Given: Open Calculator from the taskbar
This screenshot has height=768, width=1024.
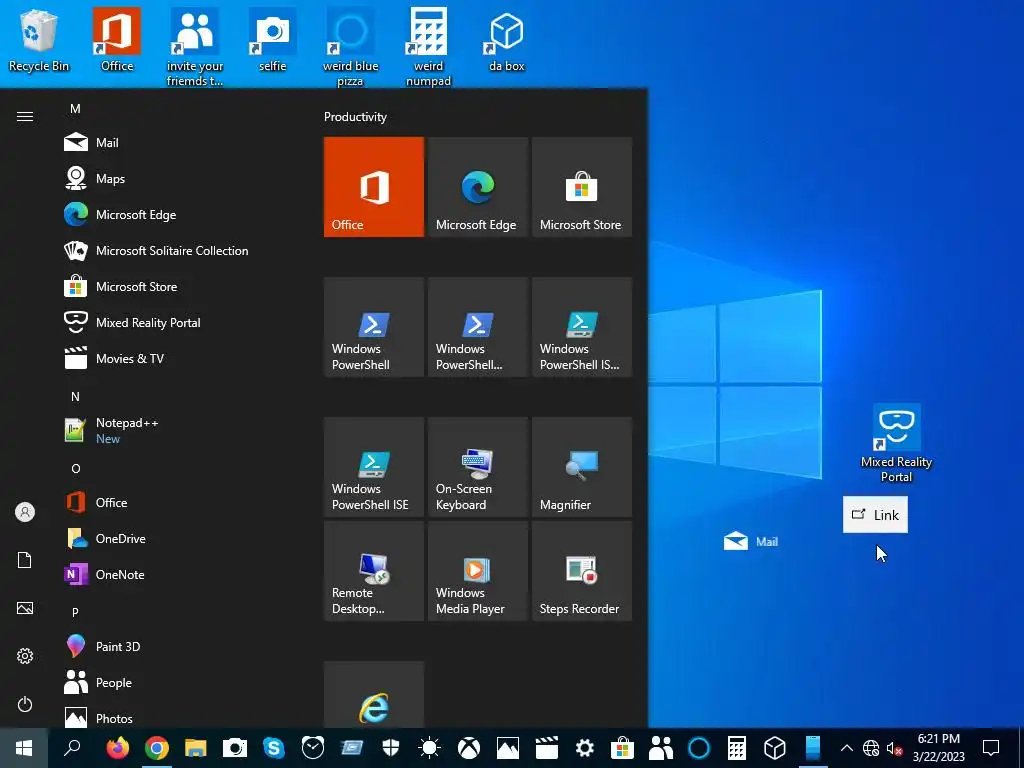Looking at the screenshot, I should (737, 748).
